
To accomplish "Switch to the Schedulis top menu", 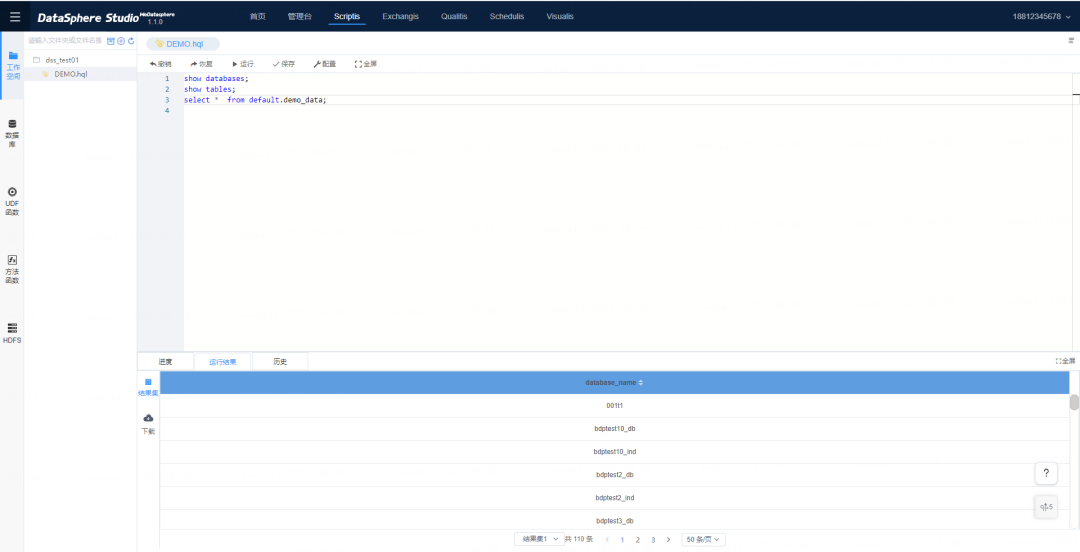I will (506, 17).
